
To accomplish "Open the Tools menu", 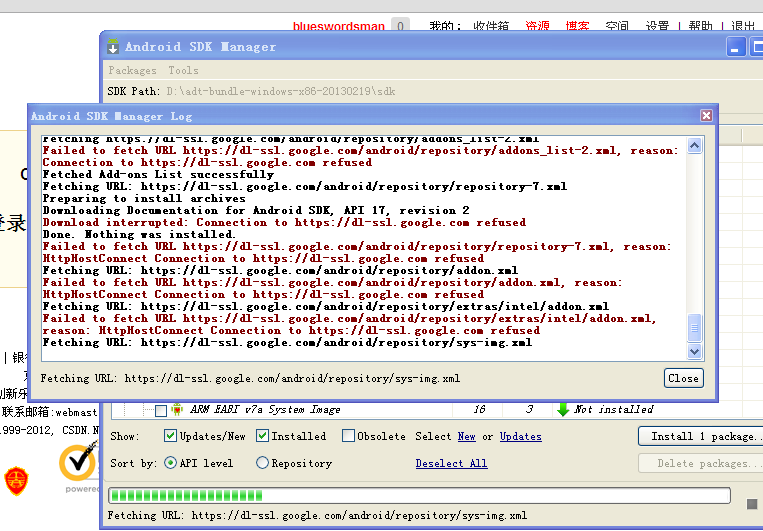I will pyautogui.click(x=183, y=70).
